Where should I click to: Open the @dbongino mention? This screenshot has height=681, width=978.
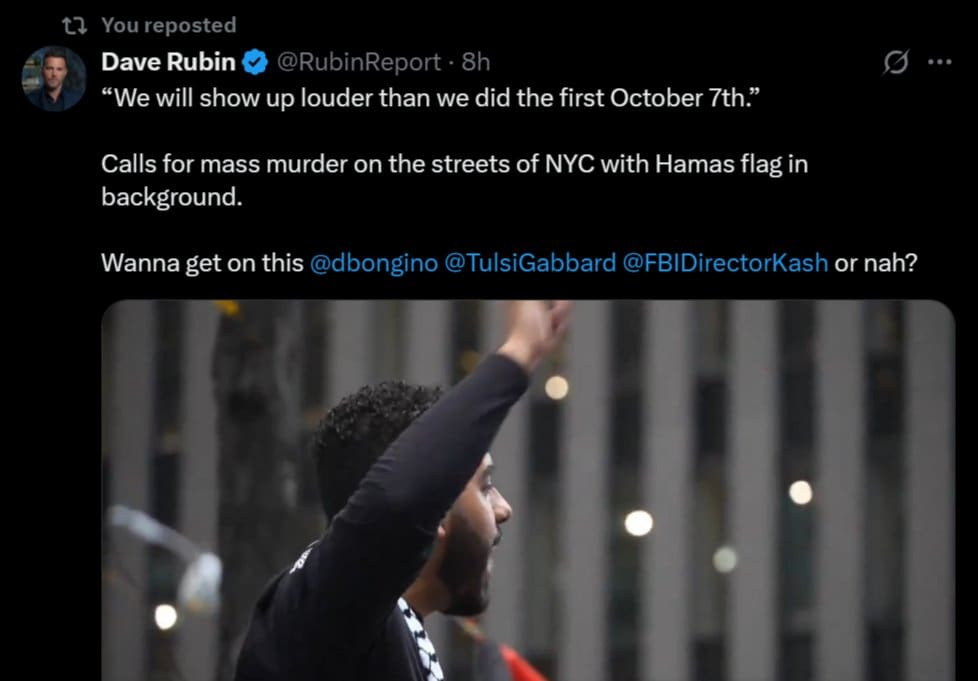pyautogui.click(x=374, y=263)
